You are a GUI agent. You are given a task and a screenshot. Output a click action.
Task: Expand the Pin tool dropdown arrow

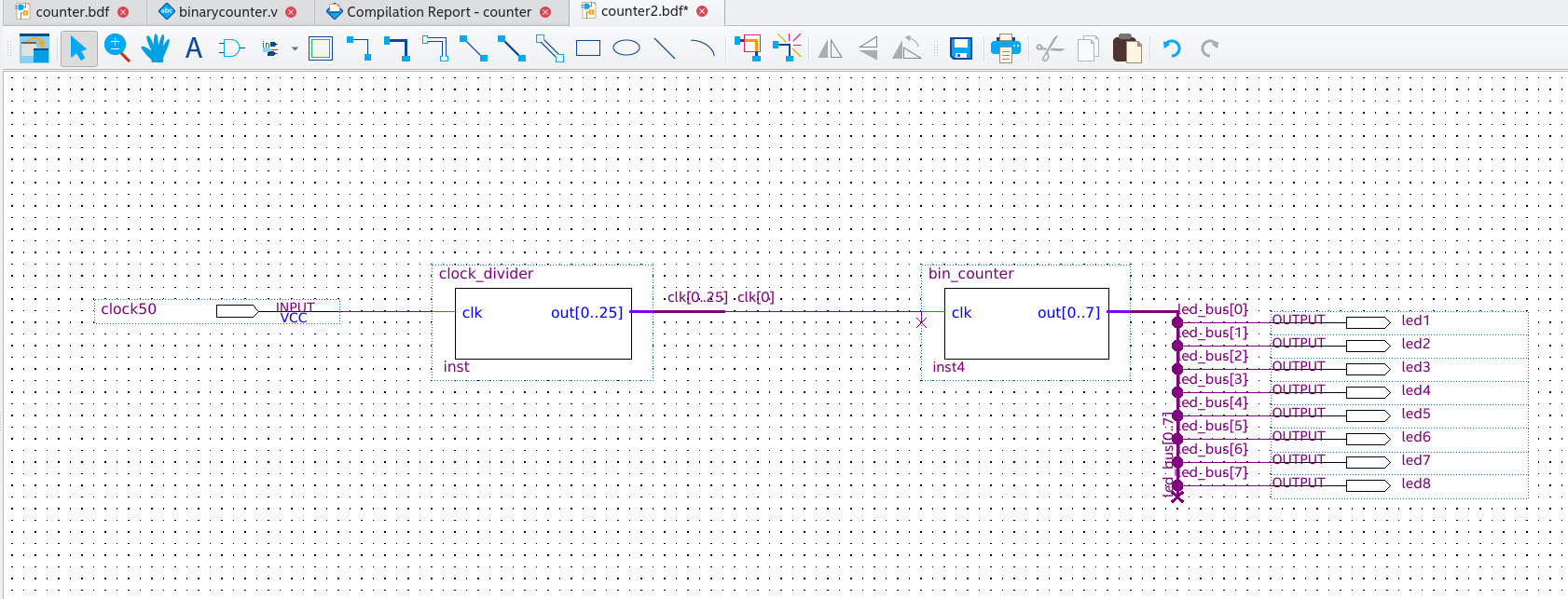coord(295,48)
